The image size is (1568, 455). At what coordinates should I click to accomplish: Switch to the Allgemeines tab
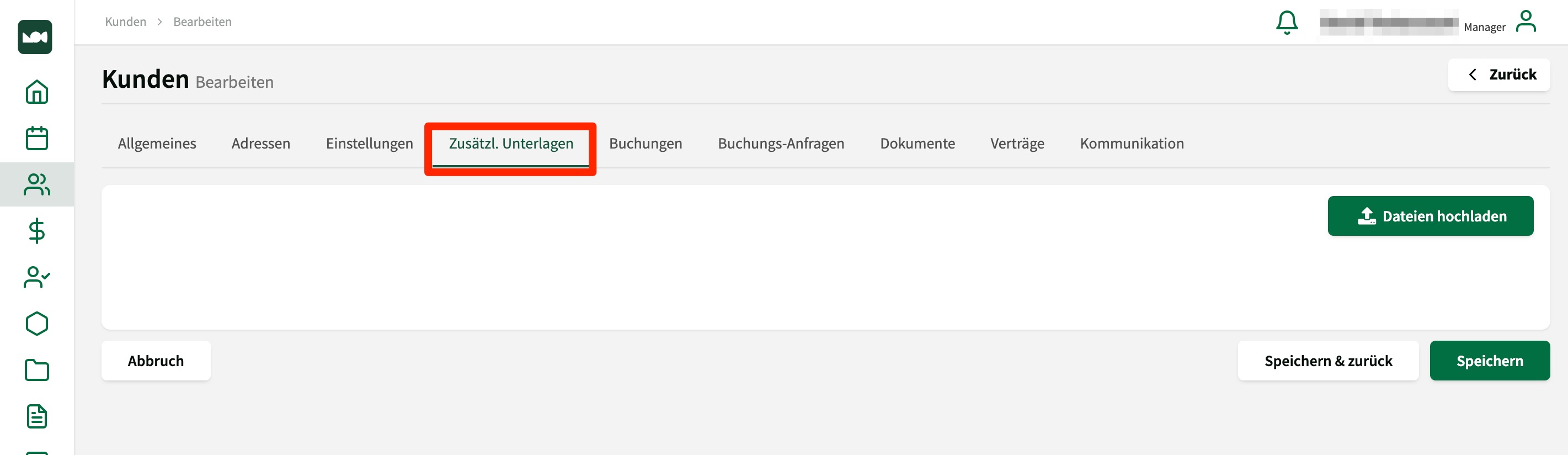click(x=157, y=144)
